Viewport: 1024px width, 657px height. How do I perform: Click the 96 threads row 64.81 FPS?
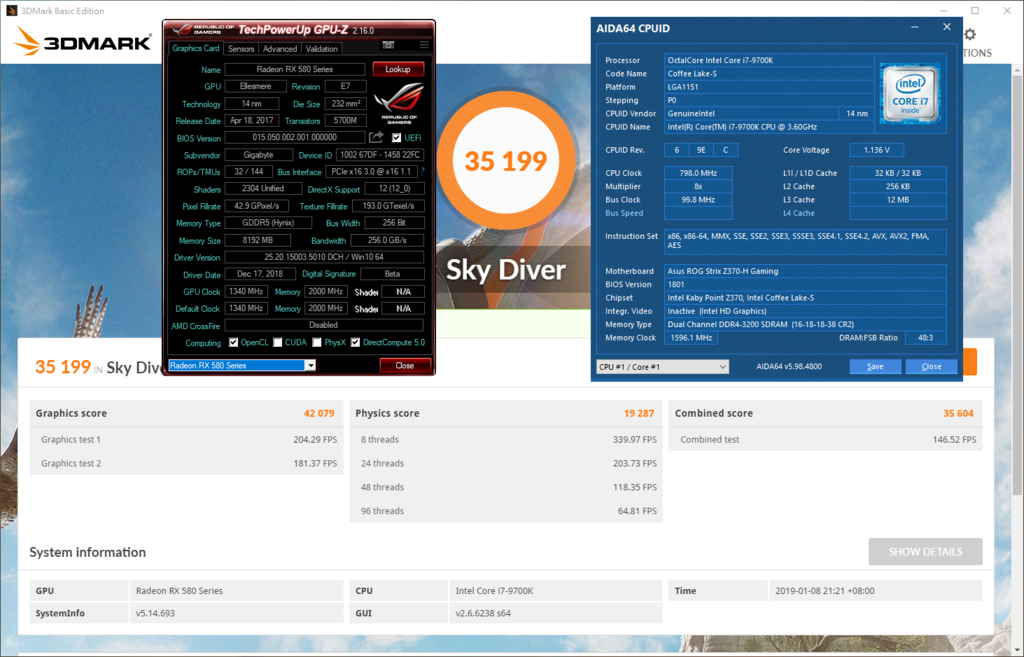[x=506, y=511]
